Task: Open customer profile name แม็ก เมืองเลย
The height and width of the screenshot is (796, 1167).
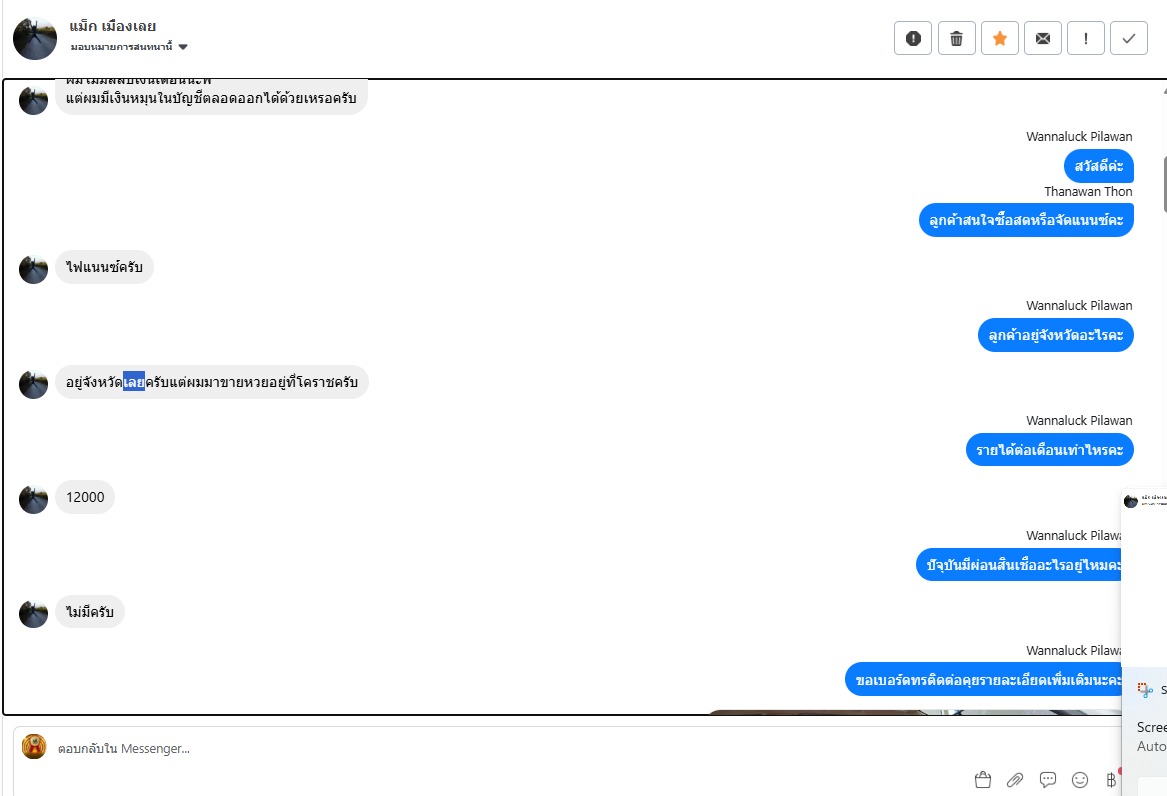Action: [x=112, y=26]
